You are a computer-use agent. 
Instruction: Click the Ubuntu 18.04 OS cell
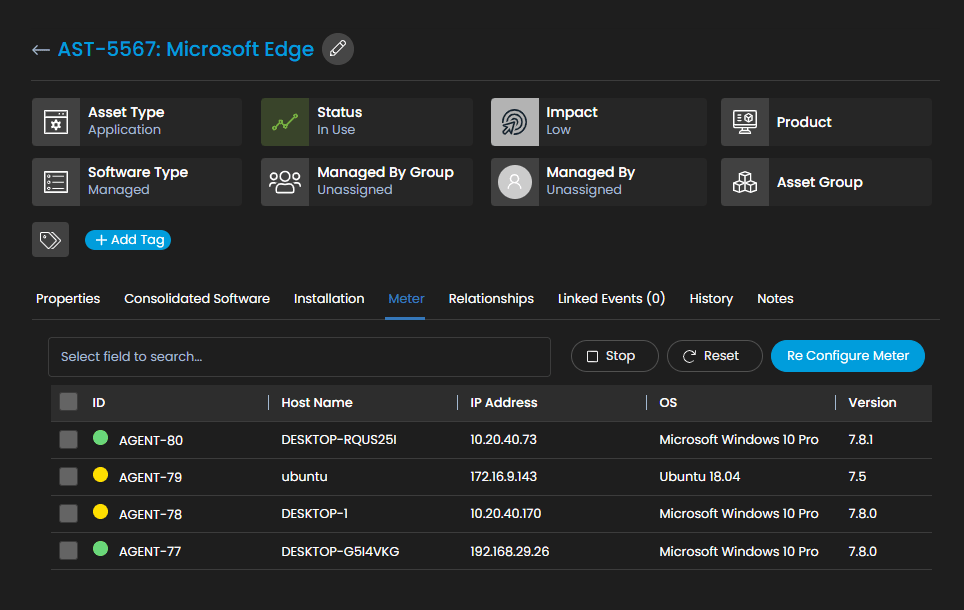pos(700,477)
